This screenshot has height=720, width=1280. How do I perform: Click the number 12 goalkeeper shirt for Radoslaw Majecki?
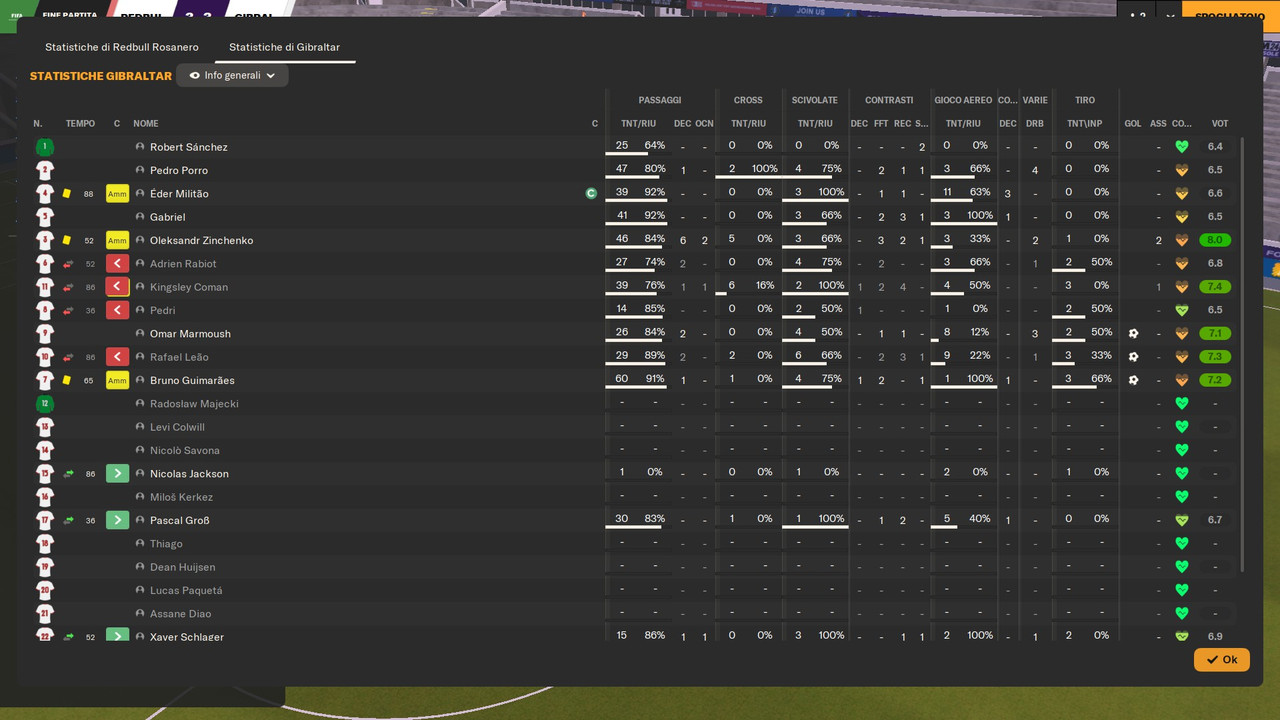click(x=44, y=404)
